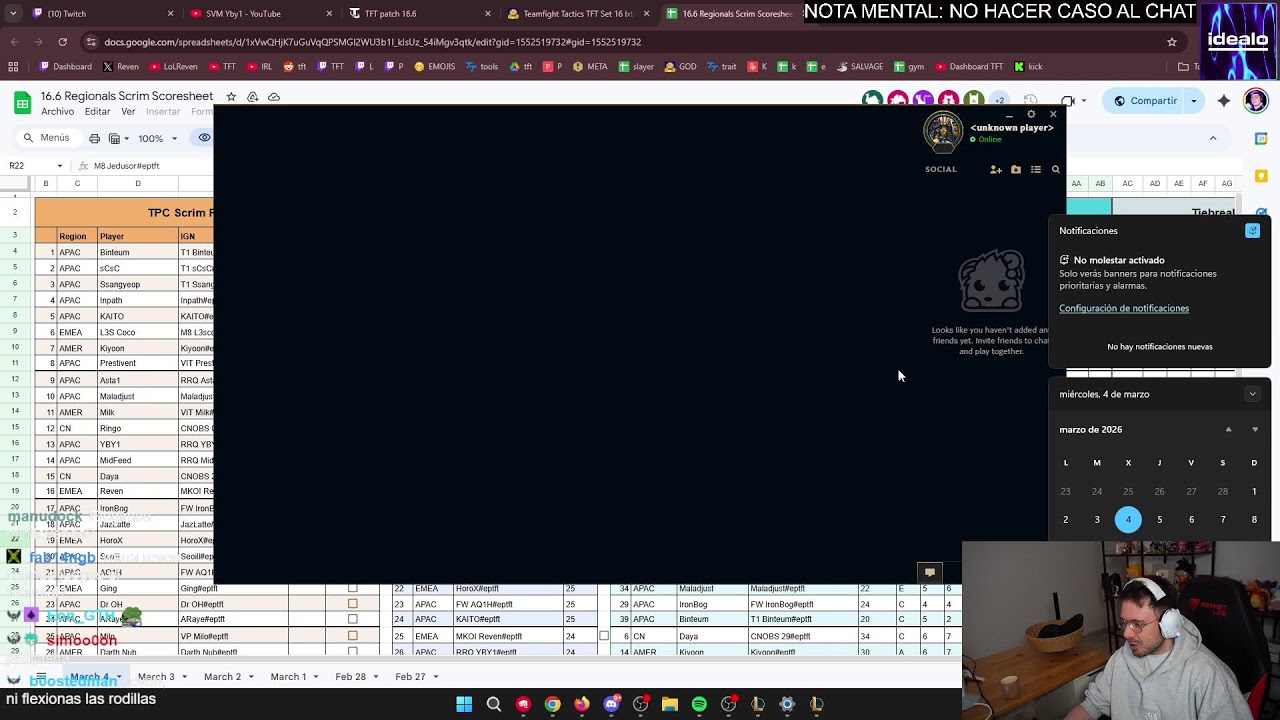Open the March 3 sheet tab
The width and height of the screenshot is (1280, 720).
point(156,677)
